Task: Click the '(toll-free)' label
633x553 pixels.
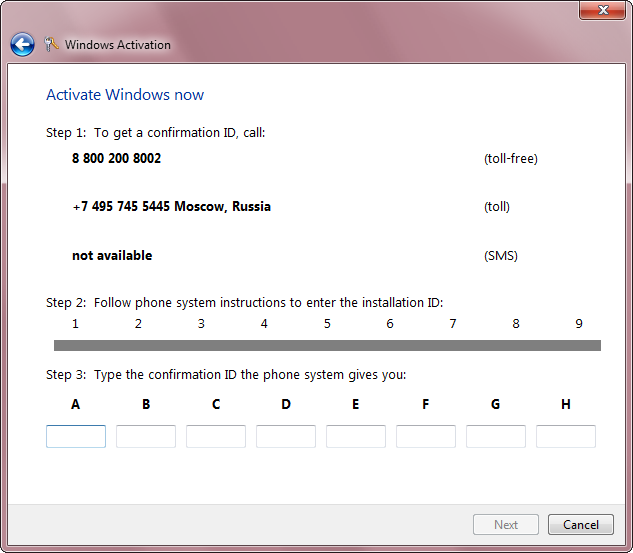Action: pos(511,159)
